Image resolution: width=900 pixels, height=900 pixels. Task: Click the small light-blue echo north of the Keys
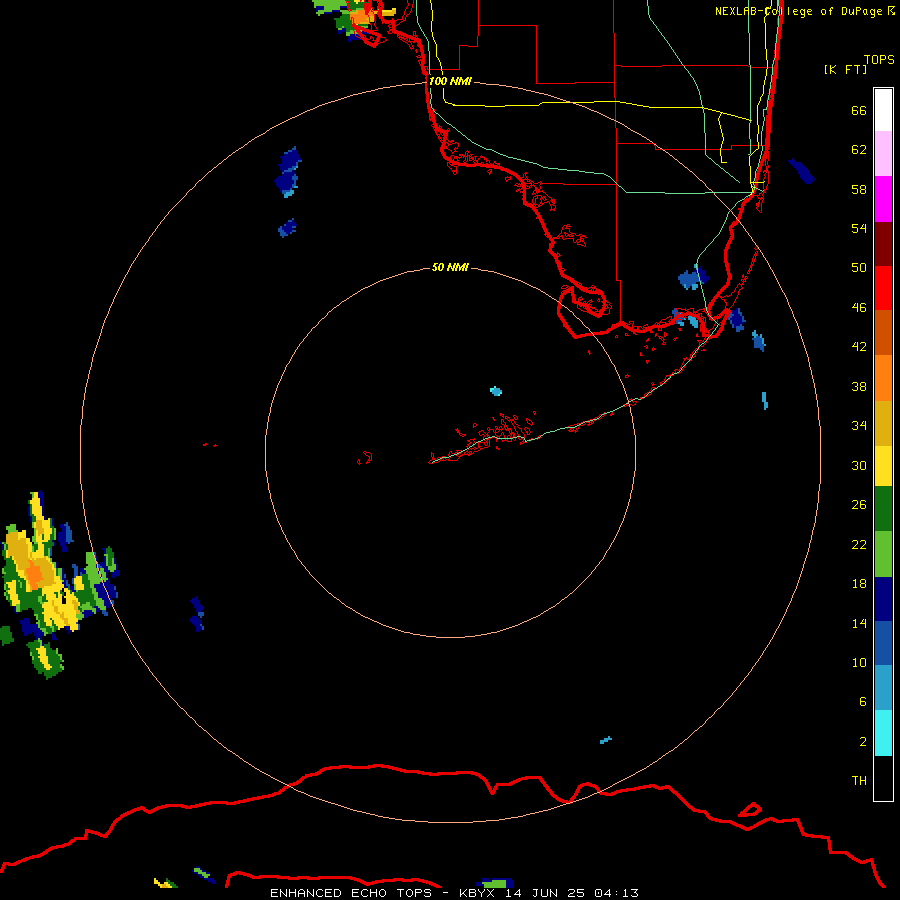point(496,391)
